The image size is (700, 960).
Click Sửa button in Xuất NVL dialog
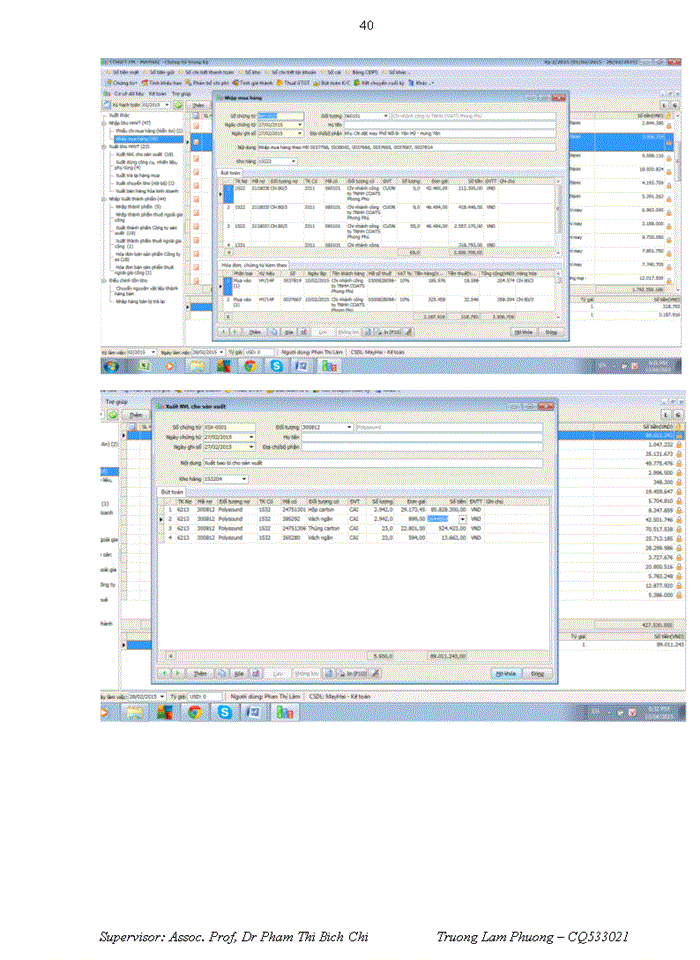239,673
